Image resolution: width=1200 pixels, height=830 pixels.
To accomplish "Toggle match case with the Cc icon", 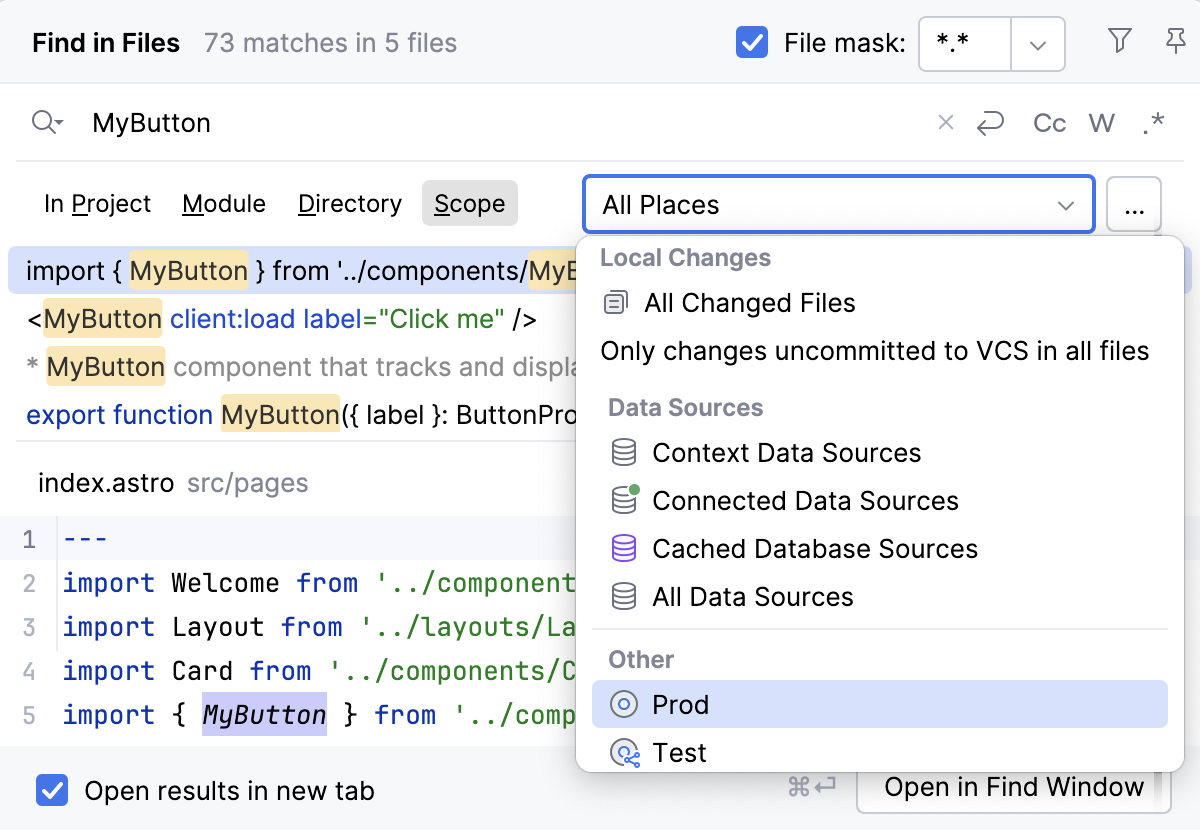I will [x=1049, y=122].
